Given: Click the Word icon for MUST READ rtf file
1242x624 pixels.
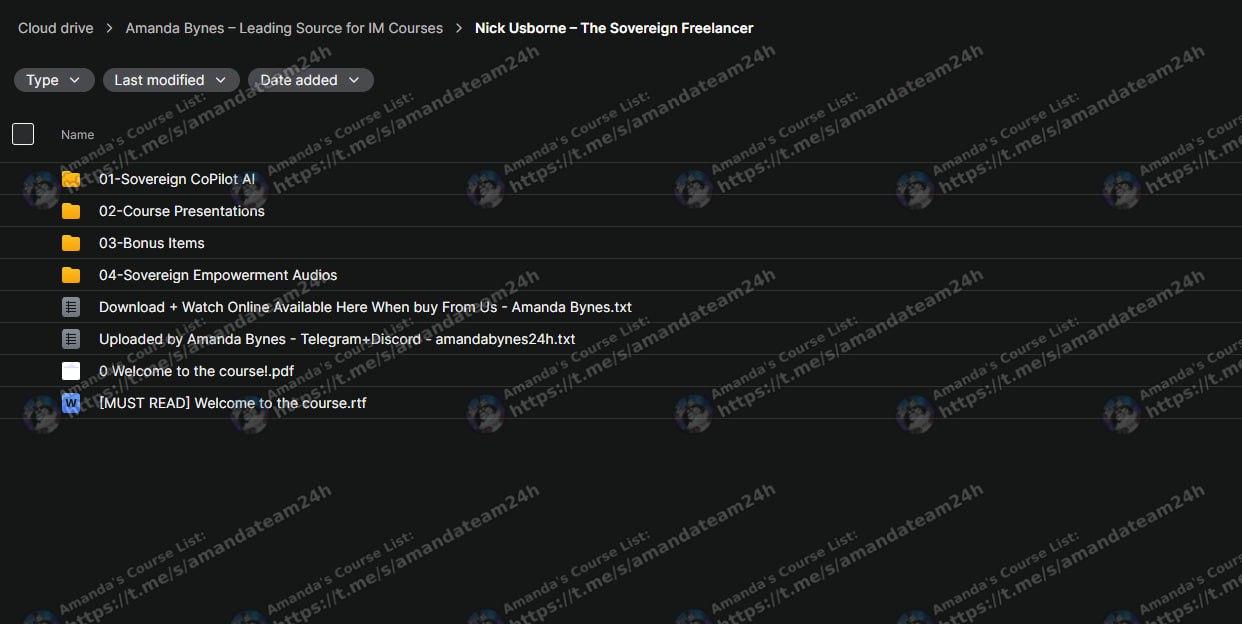Looking at the screenshot, I should (x=71, y=403).
